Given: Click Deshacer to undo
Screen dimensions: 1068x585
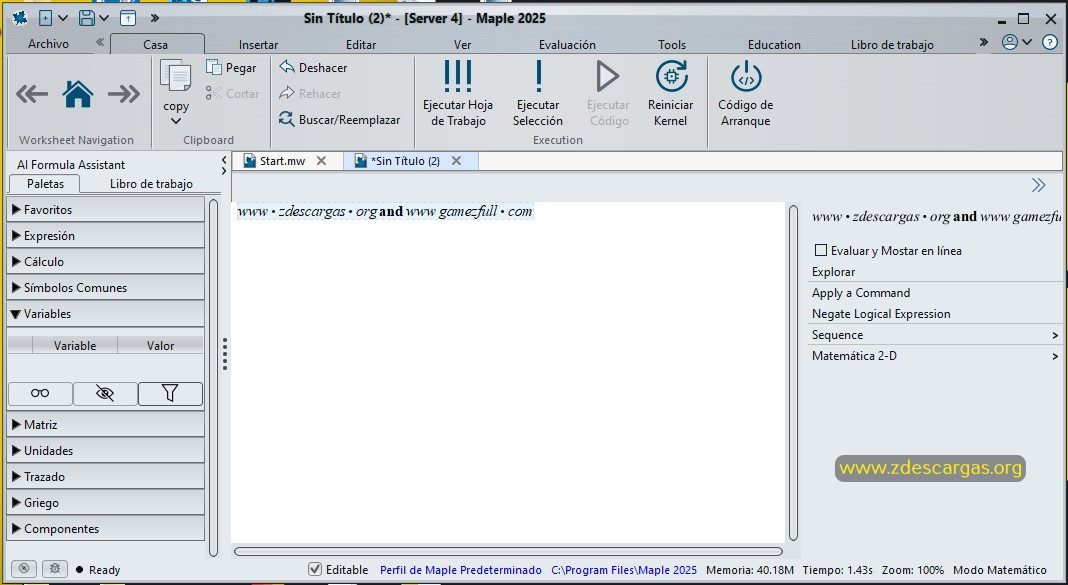Looking at the screenshot, I should [x=313, y=67].
